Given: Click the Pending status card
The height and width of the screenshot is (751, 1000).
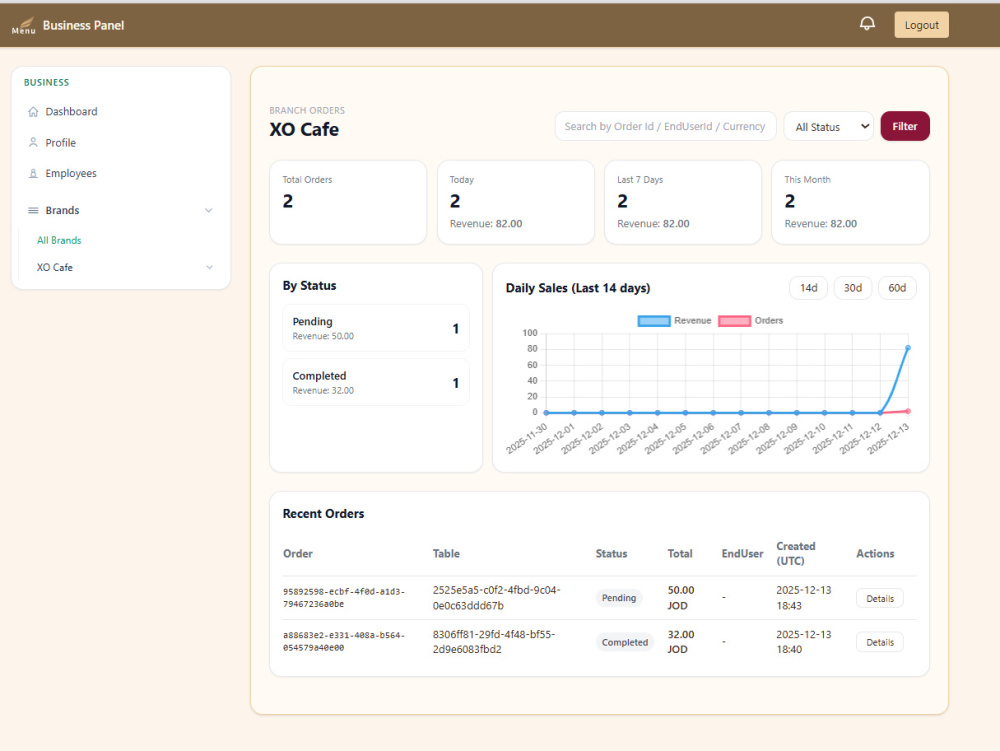Looking at the screenshot, I should (376, 328).
